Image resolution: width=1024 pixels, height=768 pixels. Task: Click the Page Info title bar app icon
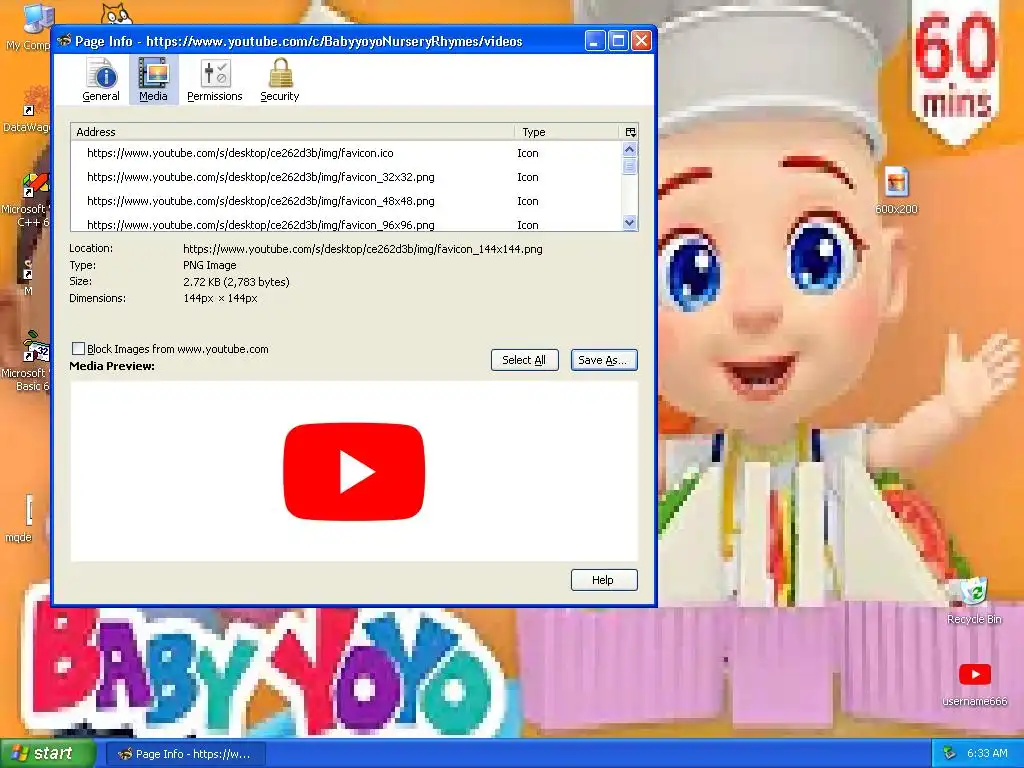(64, 40)
